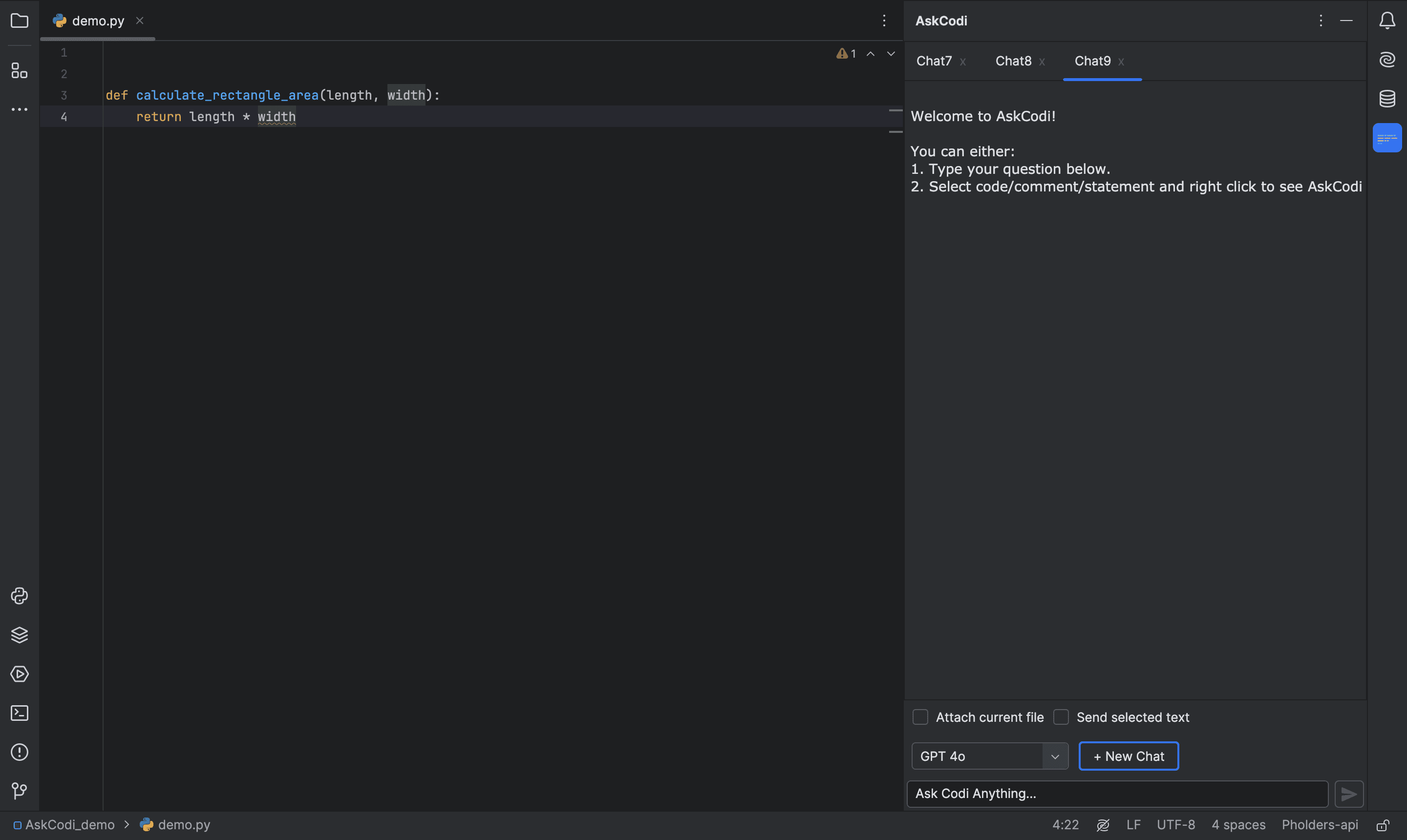Toggle the AskCodi tool window icon
1407x840 pixels.
pyautogui.click(x=1386, y=138)
